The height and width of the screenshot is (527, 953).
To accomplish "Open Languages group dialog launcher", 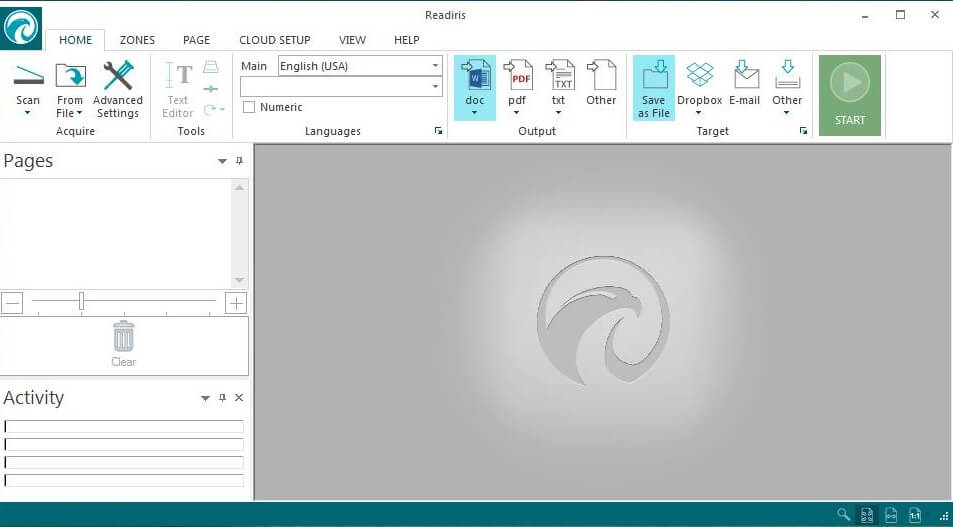I will (438, 131).
